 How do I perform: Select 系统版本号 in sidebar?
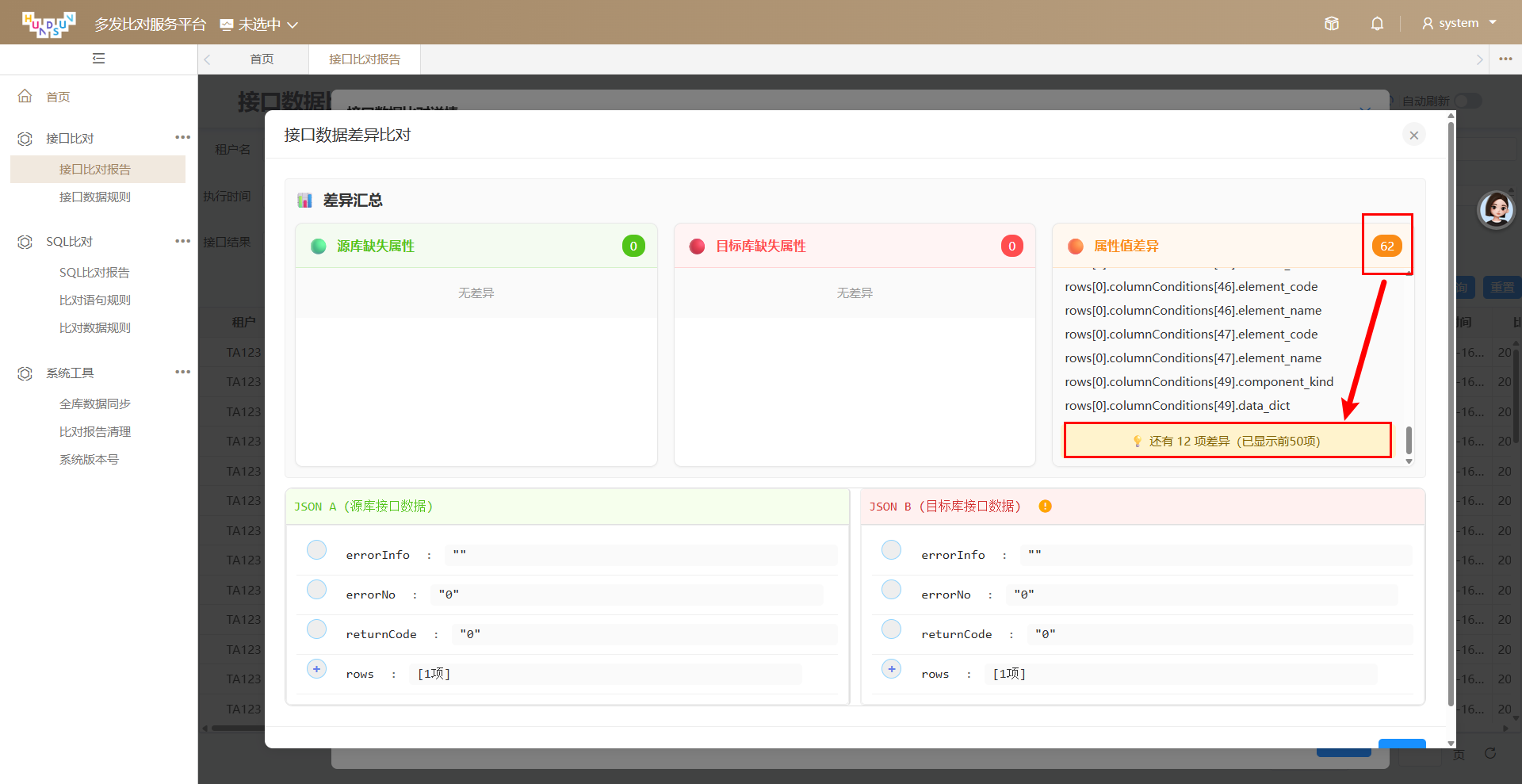coord(89,459)
